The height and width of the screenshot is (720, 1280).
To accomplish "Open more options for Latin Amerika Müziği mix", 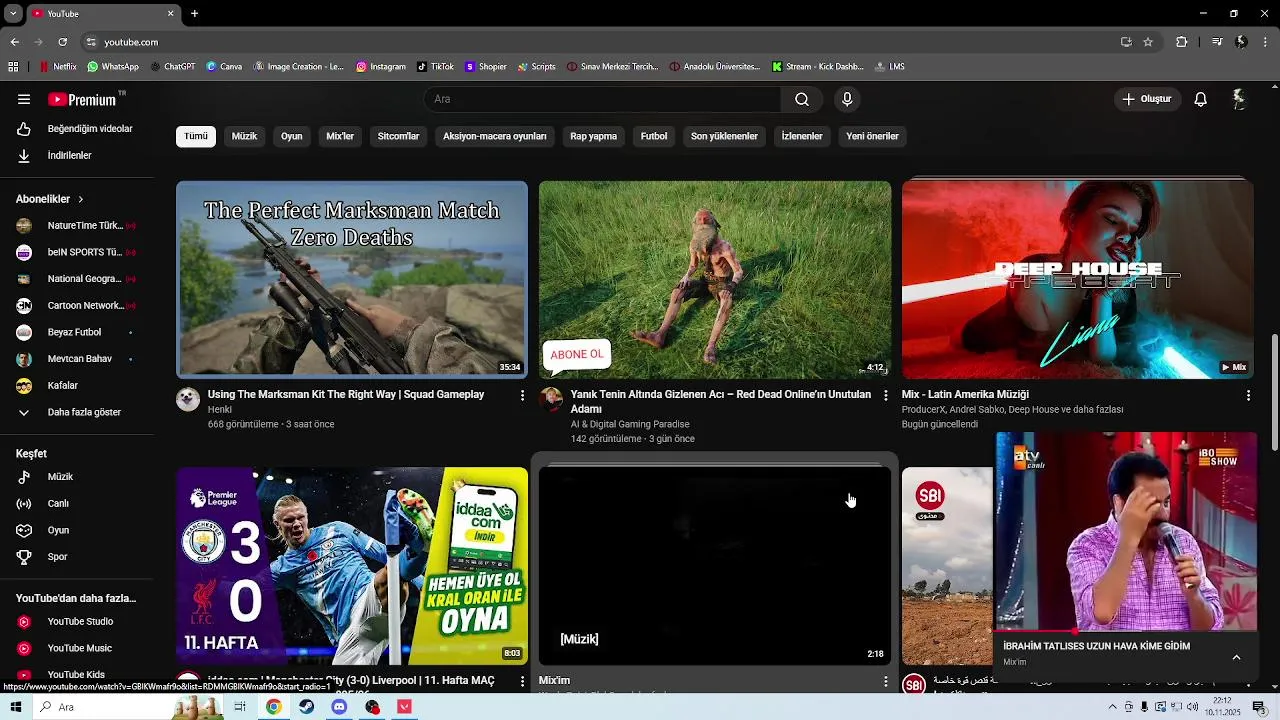I will 1248,396.
